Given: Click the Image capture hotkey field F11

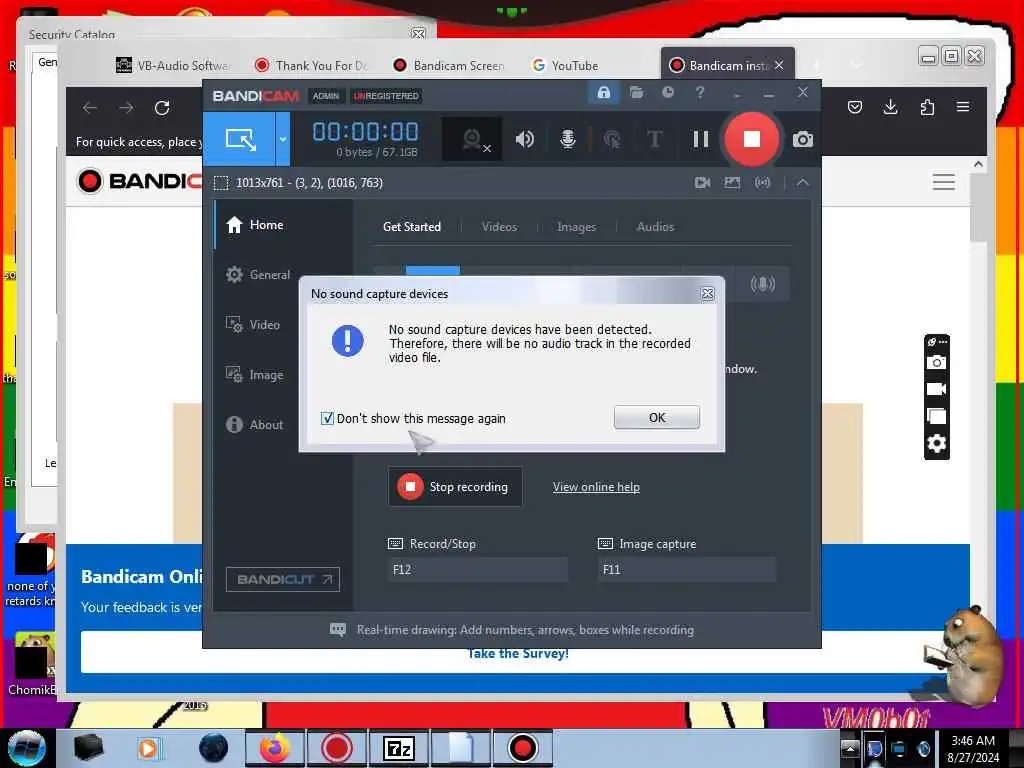Looking at the screenshot, I should pyautogui.click(x=686, y=569).
